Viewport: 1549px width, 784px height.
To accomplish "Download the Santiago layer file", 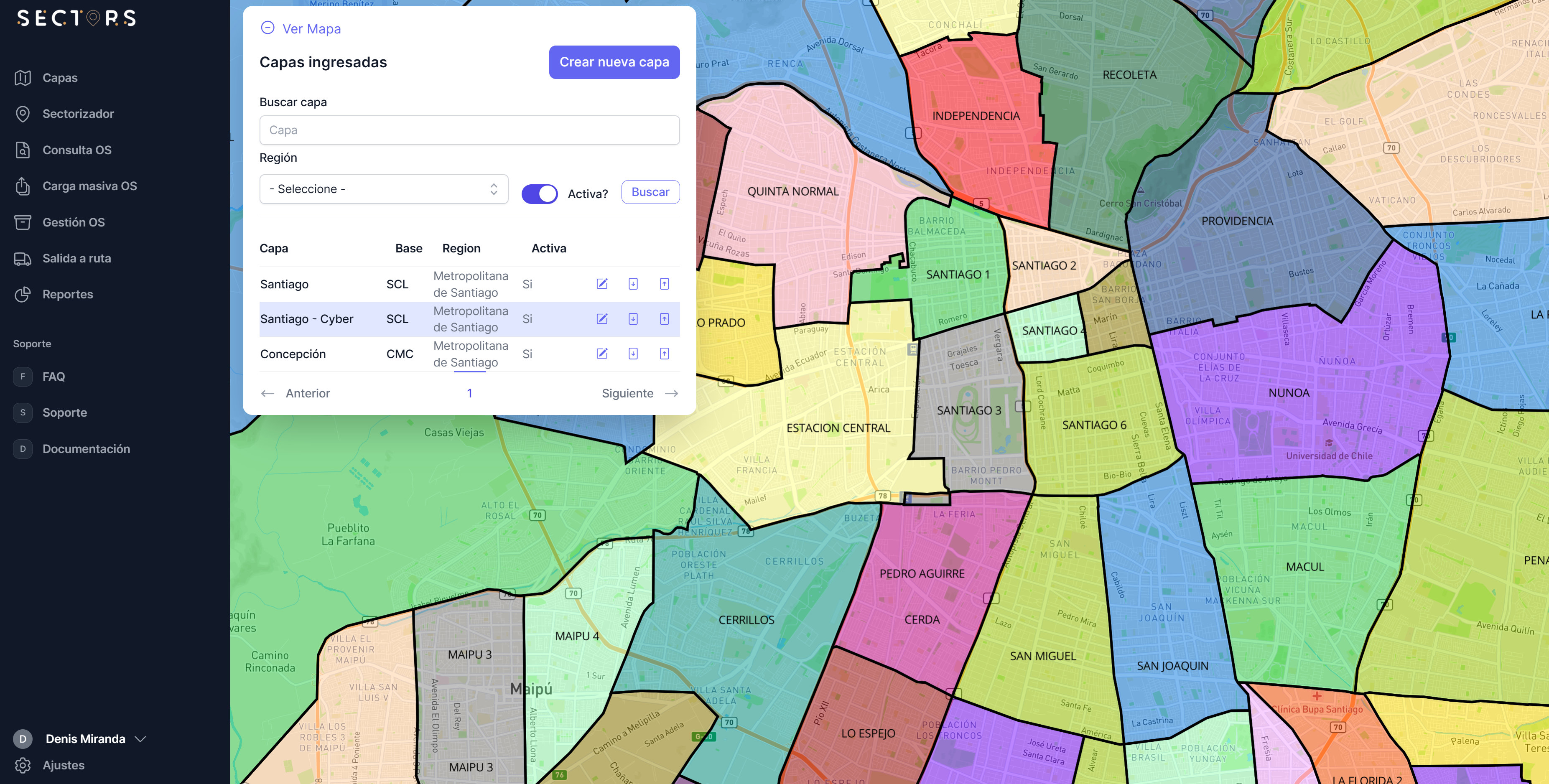I will tap(632, 284).
